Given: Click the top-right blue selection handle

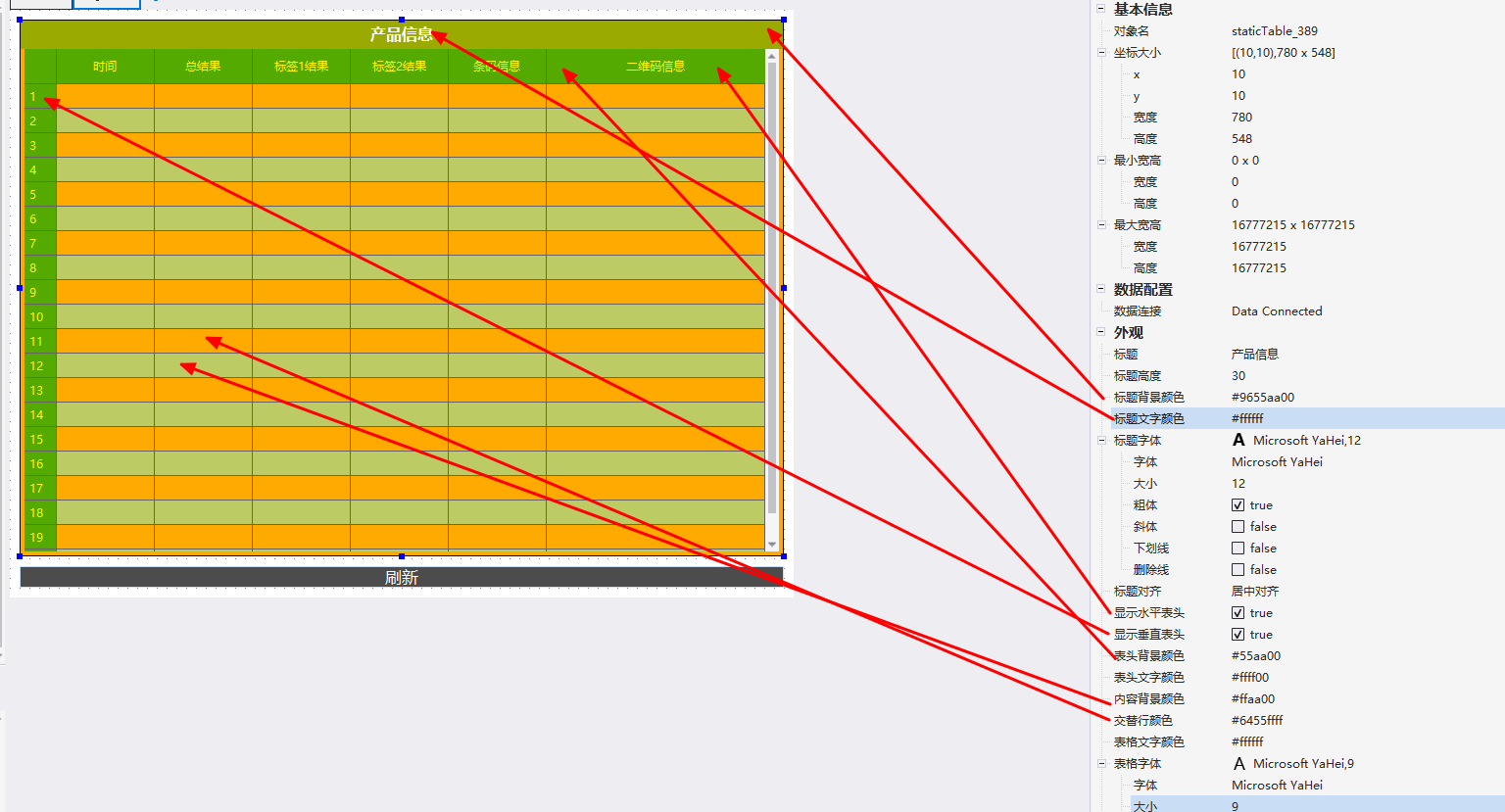Looking at the screenshot, I should click(x=784, y=20).
